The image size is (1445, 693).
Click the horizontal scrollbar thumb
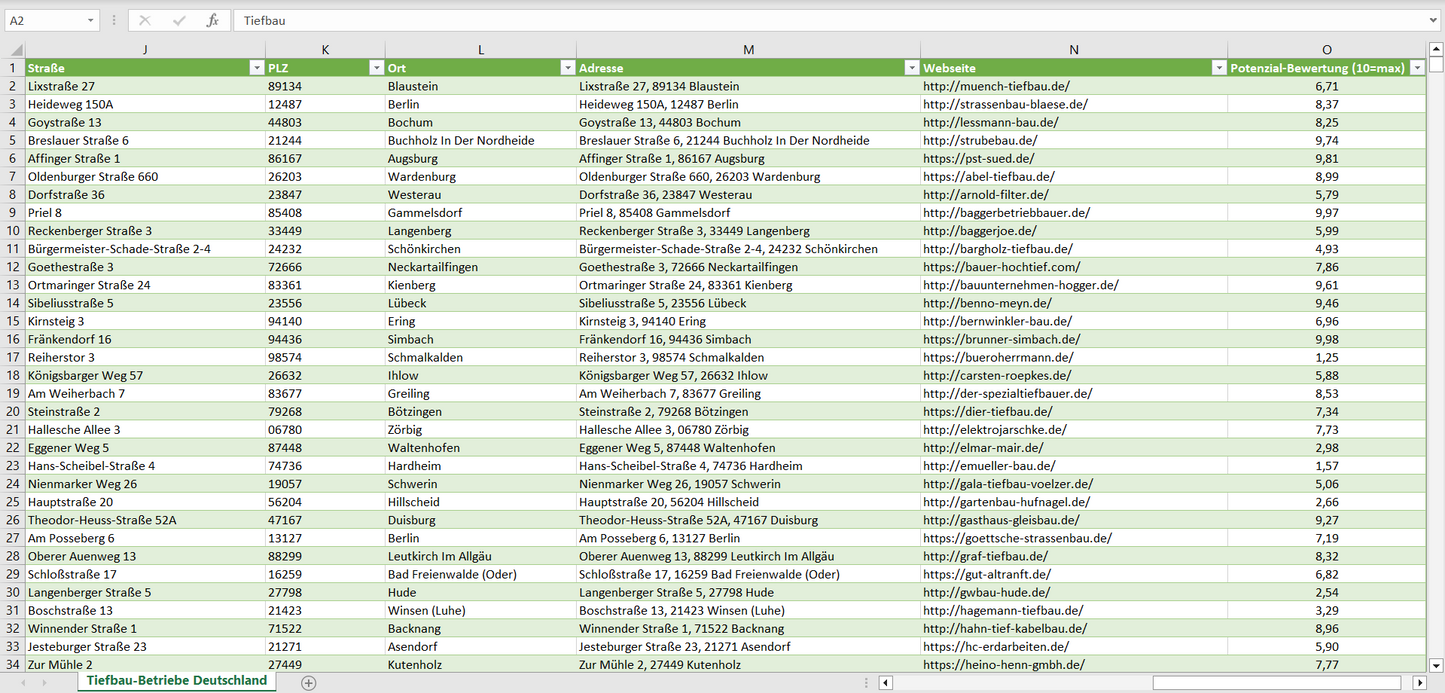pos(1278,683)
